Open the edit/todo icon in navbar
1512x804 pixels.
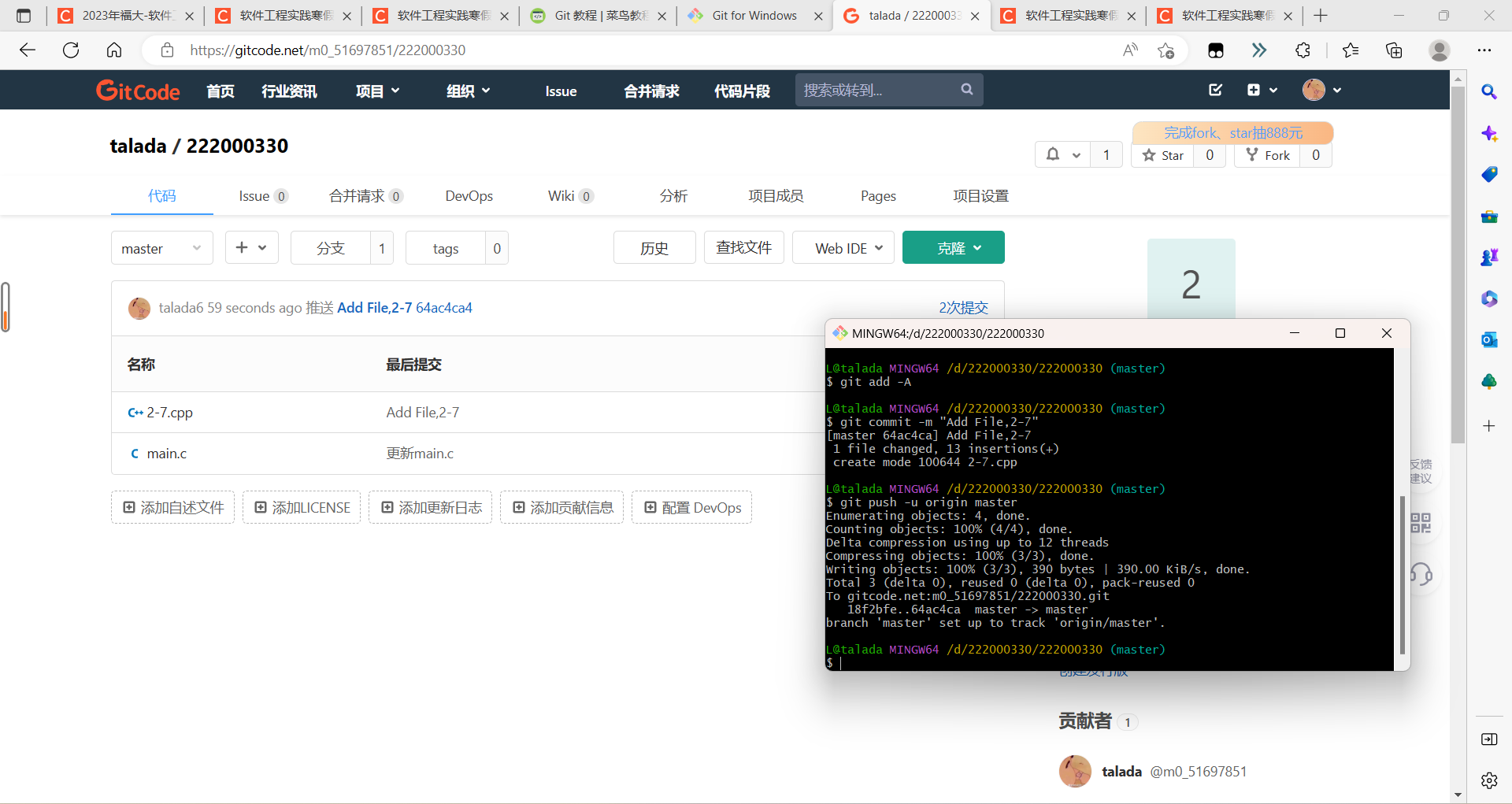click(1215, 90)
